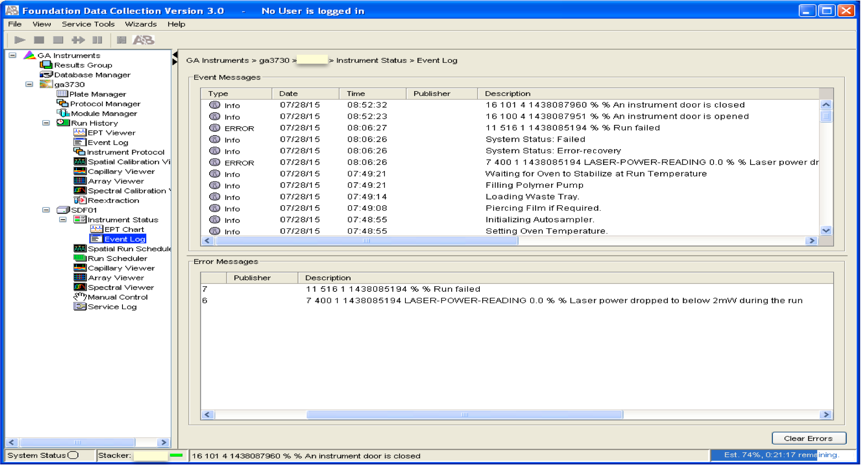Open Run Scheduler under SDF01

[x=117, y=258]
